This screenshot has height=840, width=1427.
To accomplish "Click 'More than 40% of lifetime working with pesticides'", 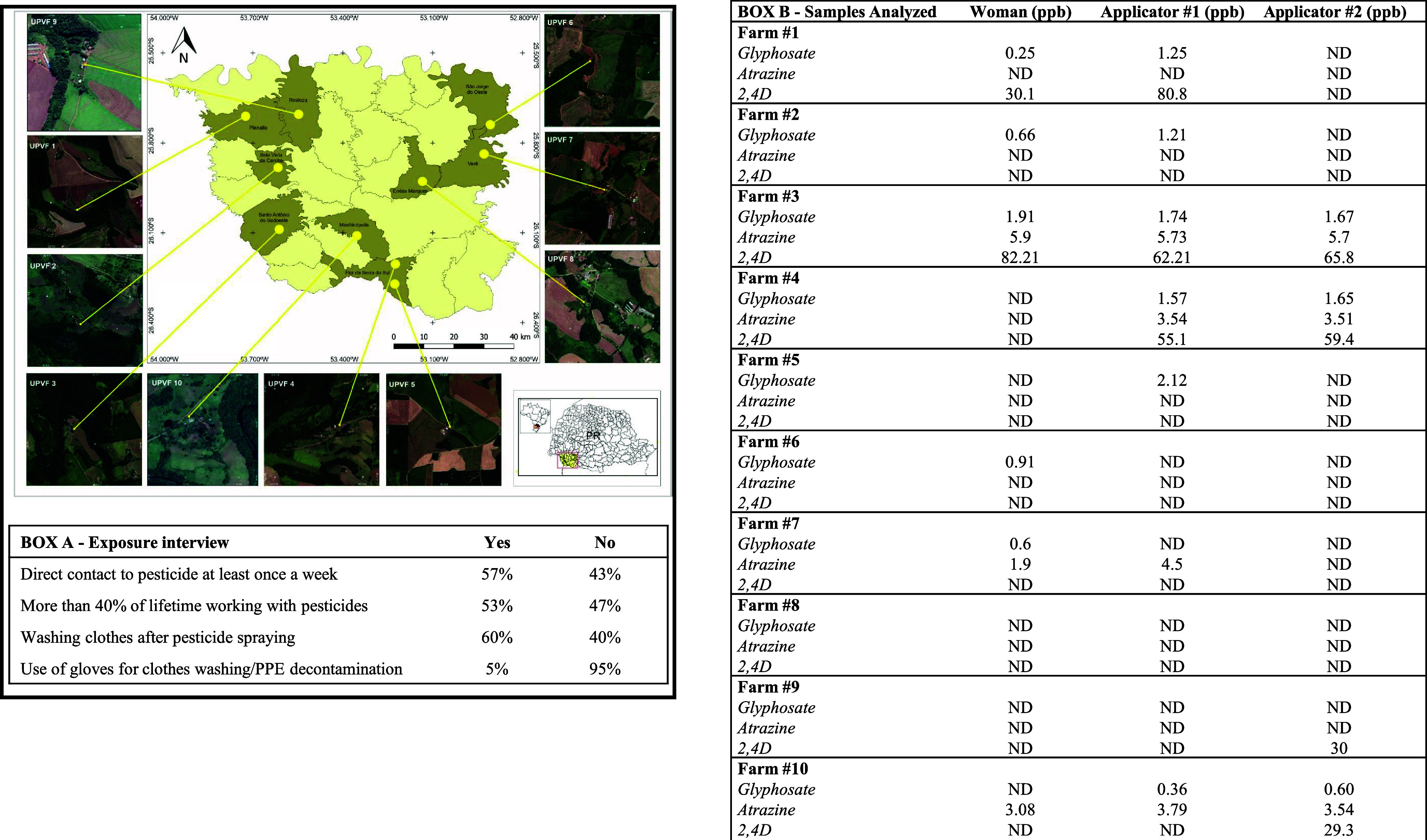I will coord(194,606).
